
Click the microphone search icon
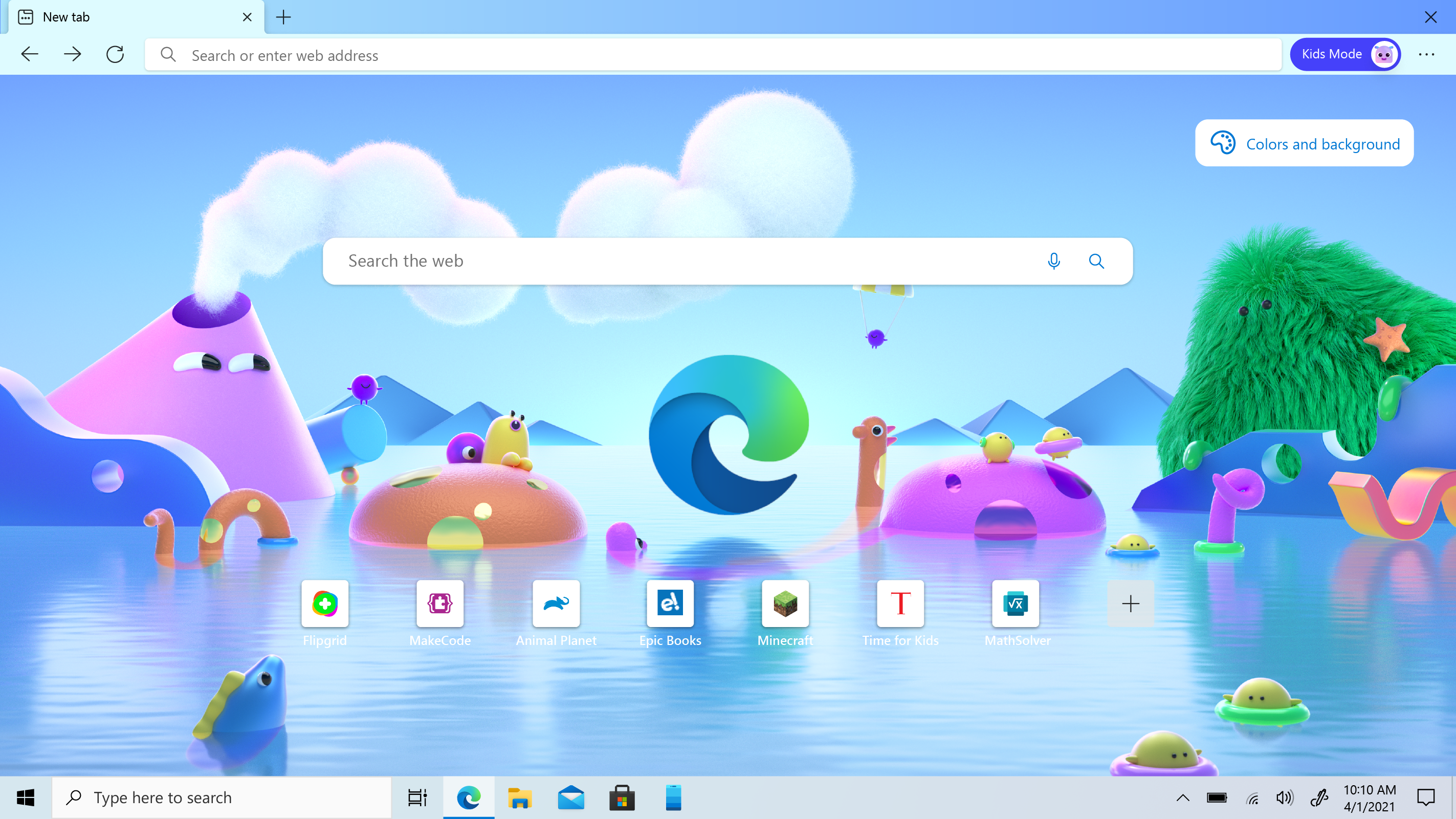click(1054, 260)
